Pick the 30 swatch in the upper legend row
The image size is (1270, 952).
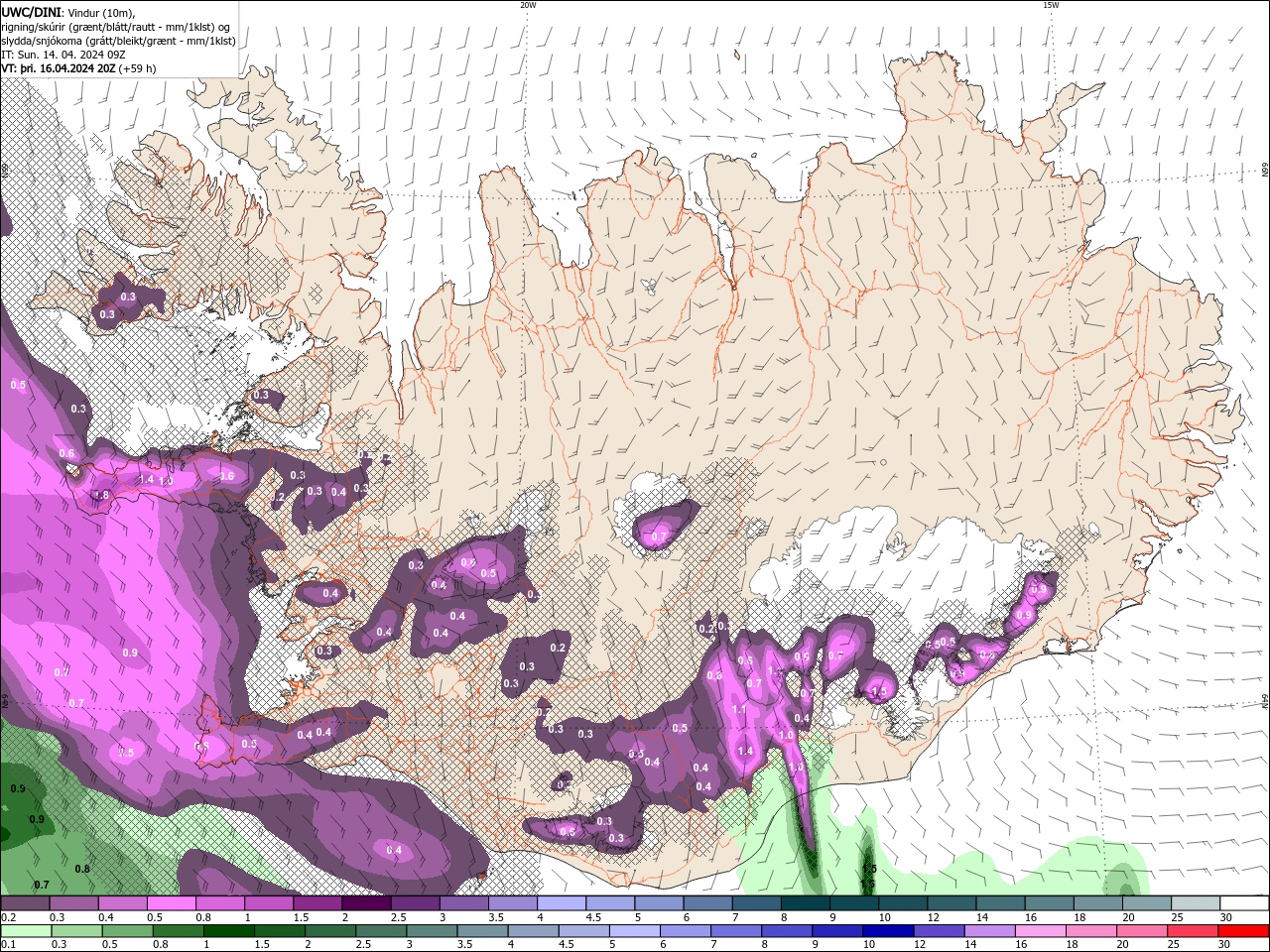(1244, 903)
